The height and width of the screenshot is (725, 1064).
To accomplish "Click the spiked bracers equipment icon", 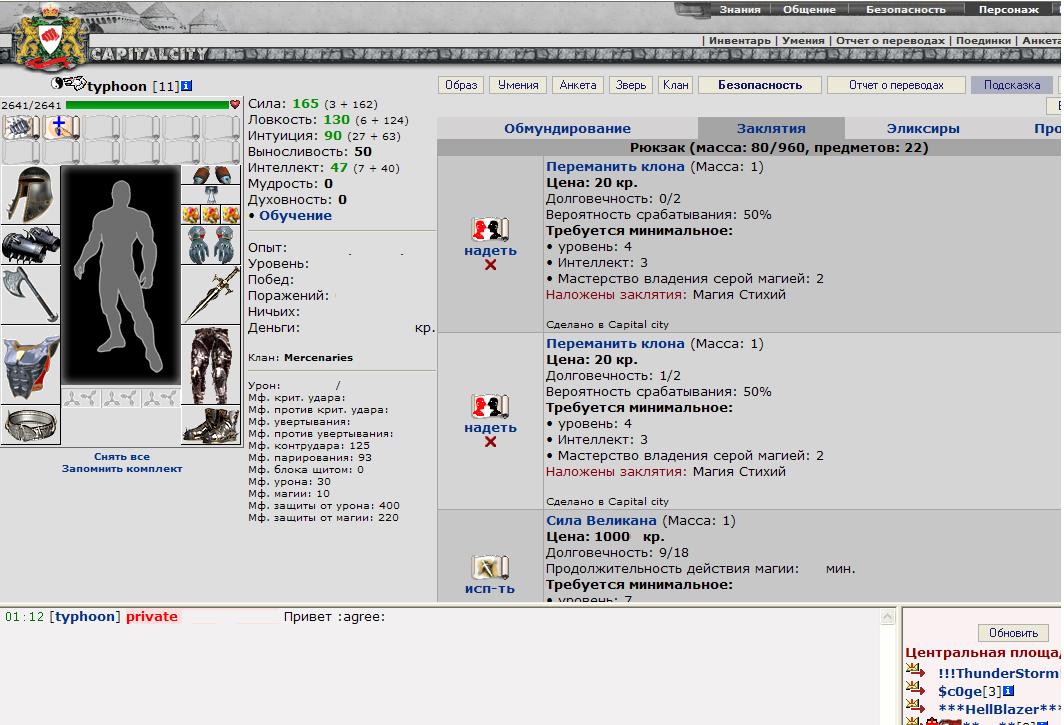I will [31, 245].
